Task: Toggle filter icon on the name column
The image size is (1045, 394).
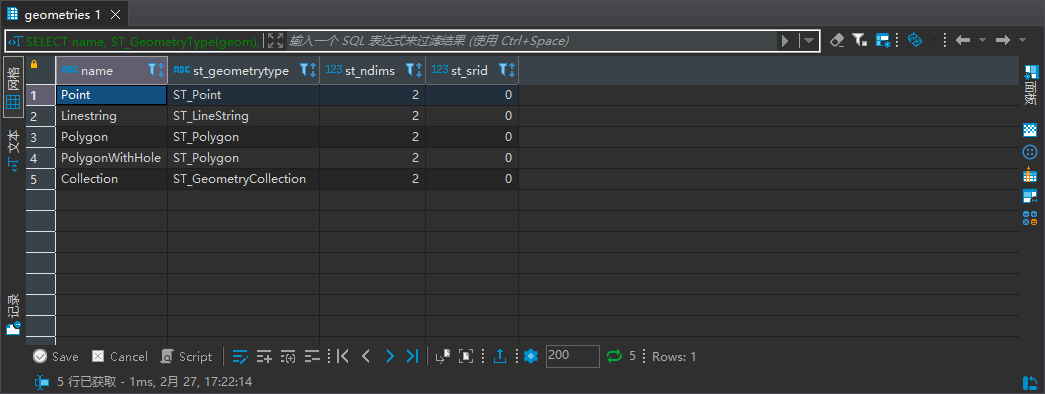Action: (x=151, y=70)
